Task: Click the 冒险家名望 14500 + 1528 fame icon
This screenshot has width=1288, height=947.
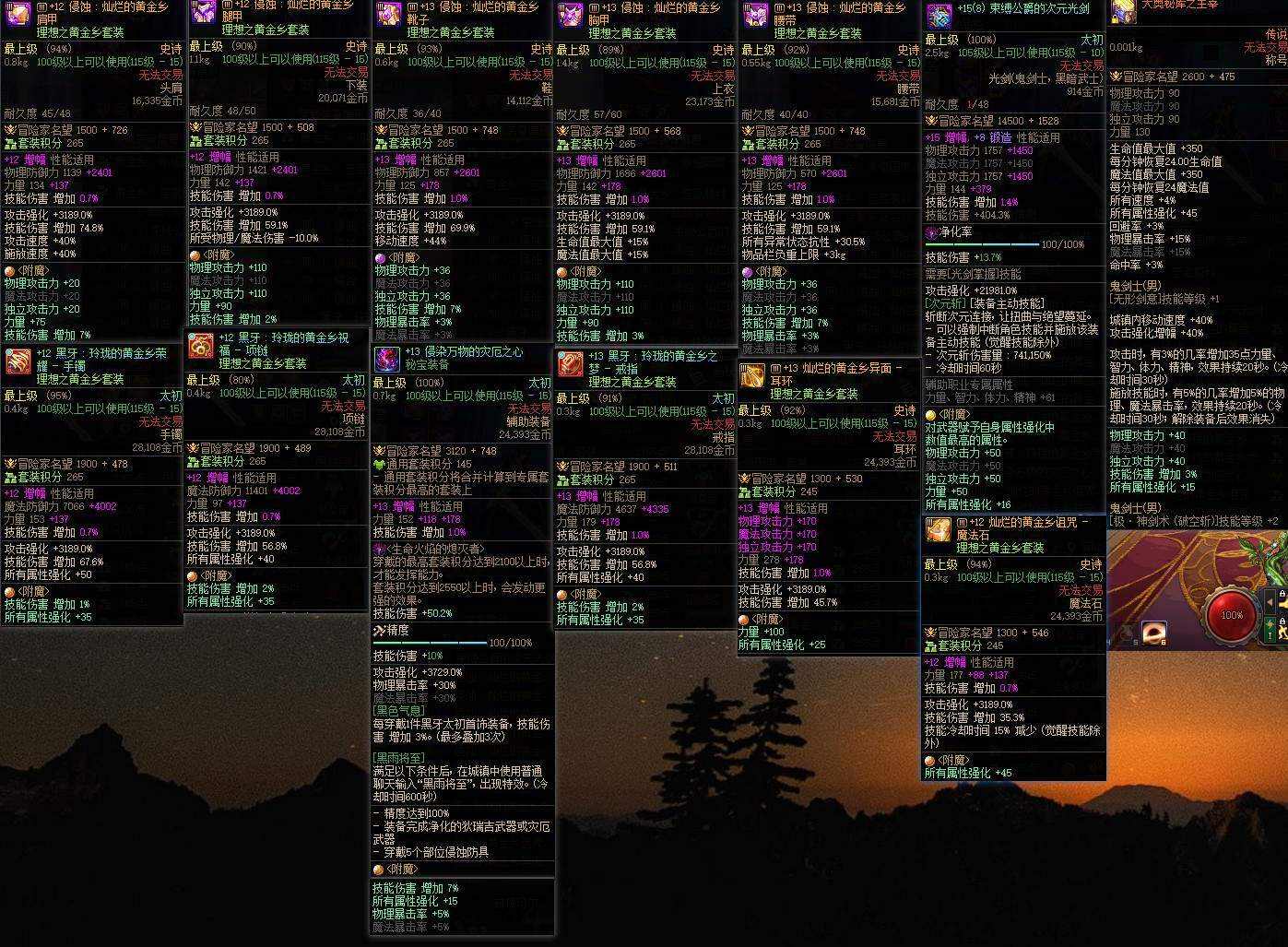Action: pos(931,121)
